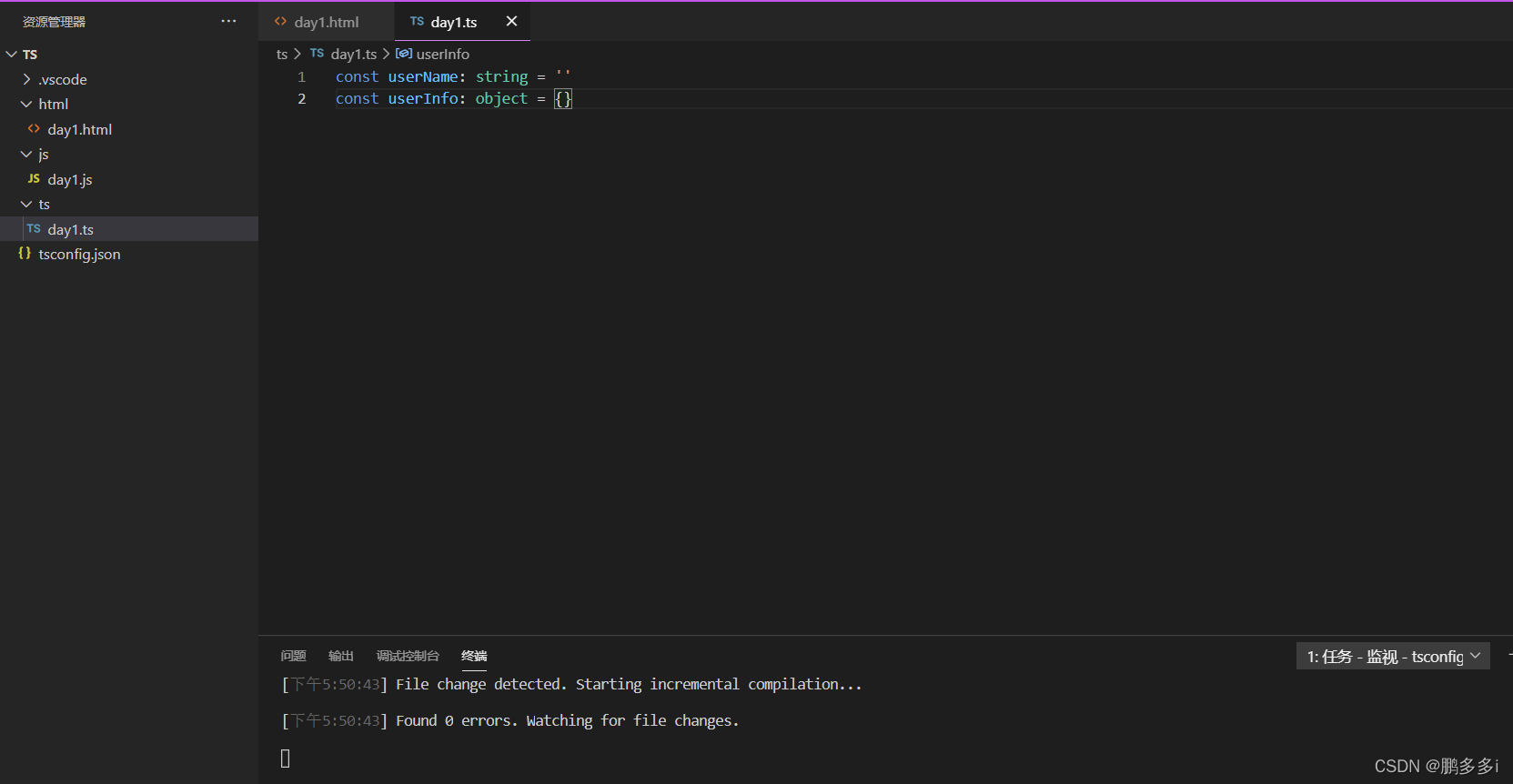The width and height of the screenshot is (1513, 784).
Task: Click line number 1 in the editor gutter
Action: point(301,77)
